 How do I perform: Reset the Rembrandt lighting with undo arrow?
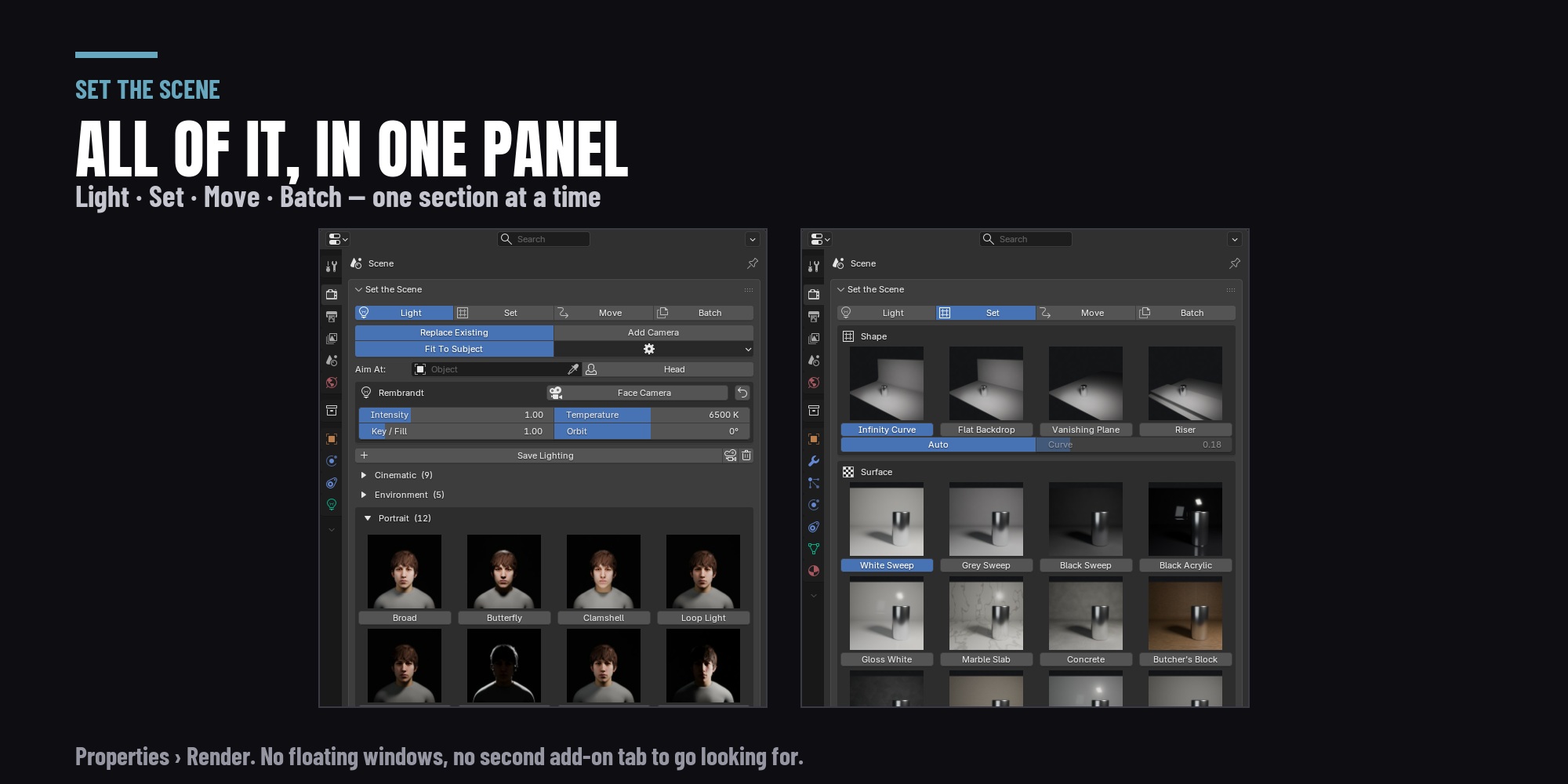coord(742,393)
